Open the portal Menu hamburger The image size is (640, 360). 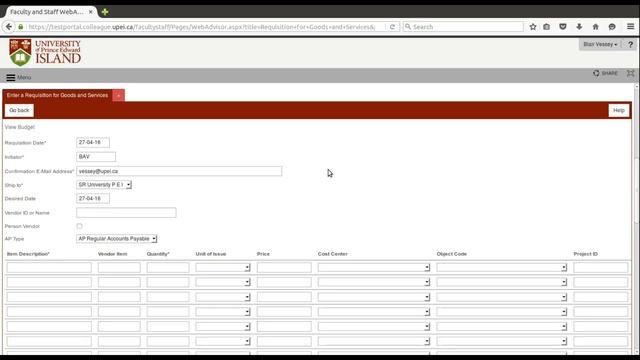(18, 77)
